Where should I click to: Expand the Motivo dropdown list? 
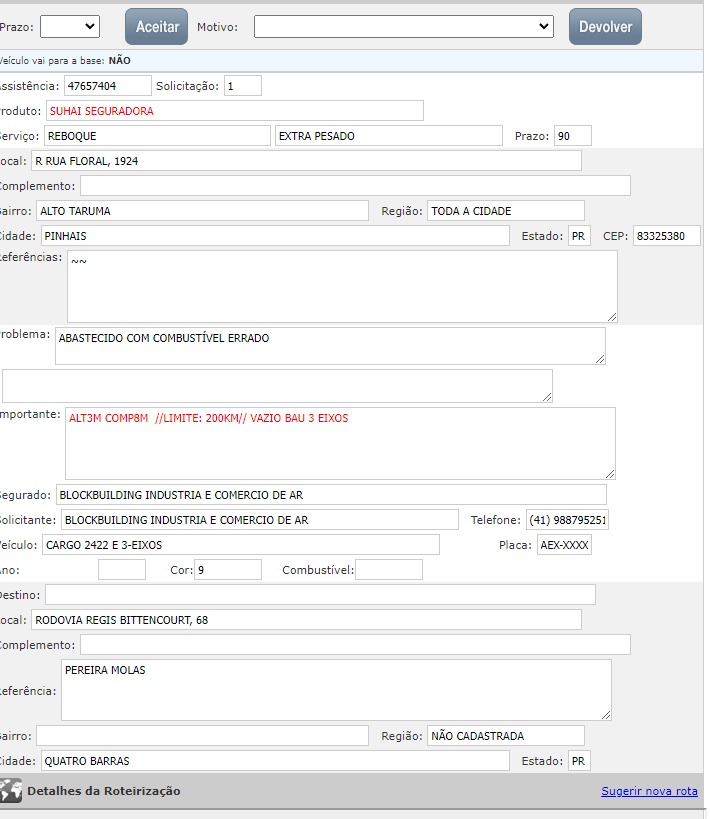tap(403, 26)
